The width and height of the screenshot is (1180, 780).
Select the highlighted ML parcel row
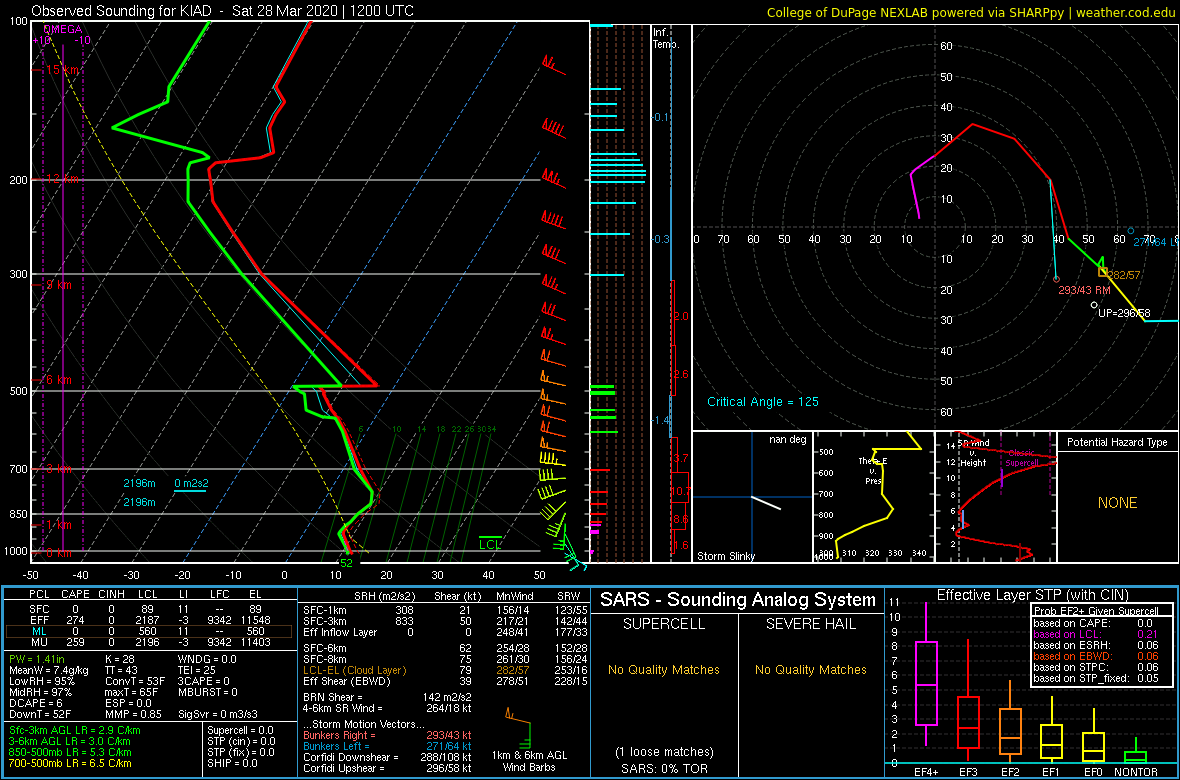click(148, 631)
